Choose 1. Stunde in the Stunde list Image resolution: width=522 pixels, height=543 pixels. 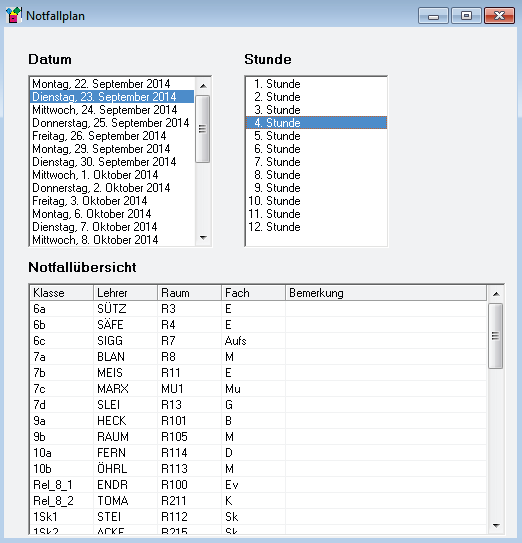pos(316,84)
